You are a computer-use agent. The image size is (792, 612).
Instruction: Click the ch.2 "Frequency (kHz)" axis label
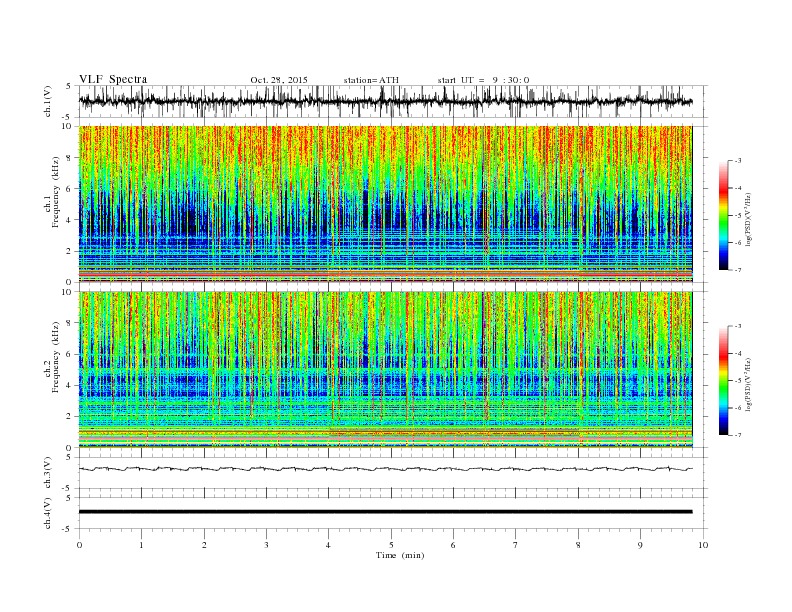pyautogui.click(x=56, y=358)
